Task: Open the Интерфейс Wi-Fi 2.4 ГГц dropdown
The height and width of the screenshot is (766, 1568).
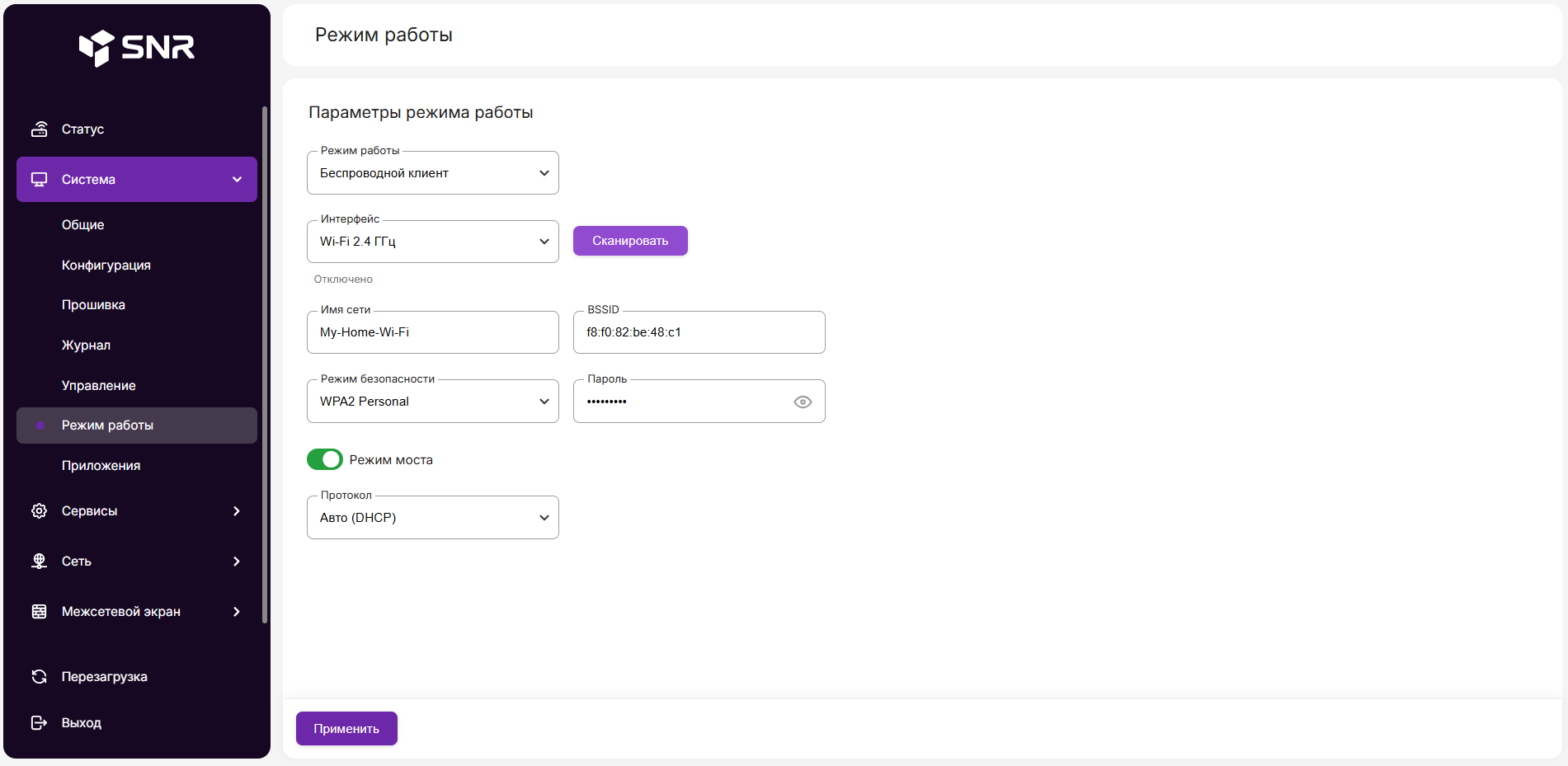Action: pyautogui.click(x=432, y=242)
